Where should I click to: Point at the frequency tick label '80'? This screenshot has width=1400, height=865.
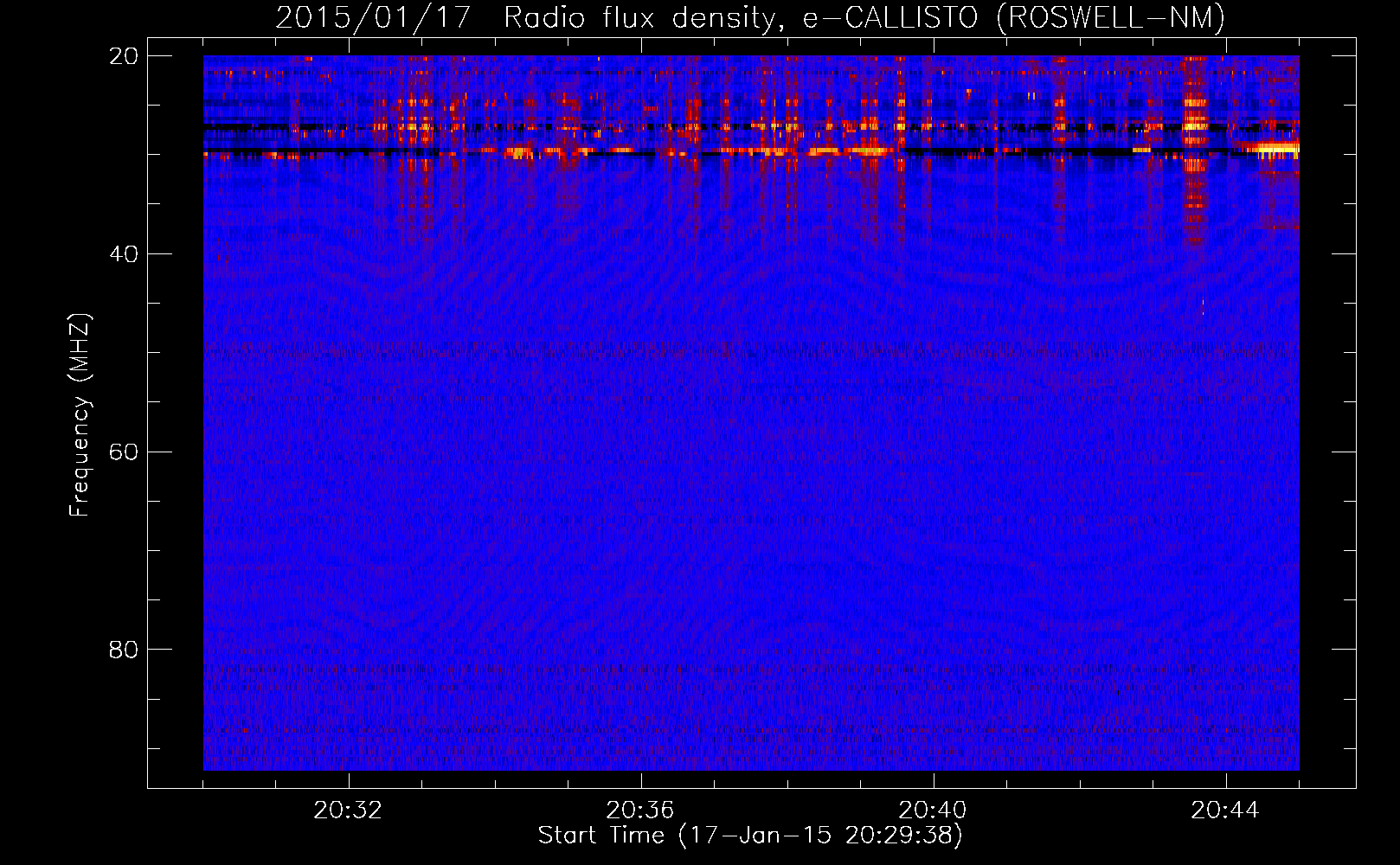124,650
